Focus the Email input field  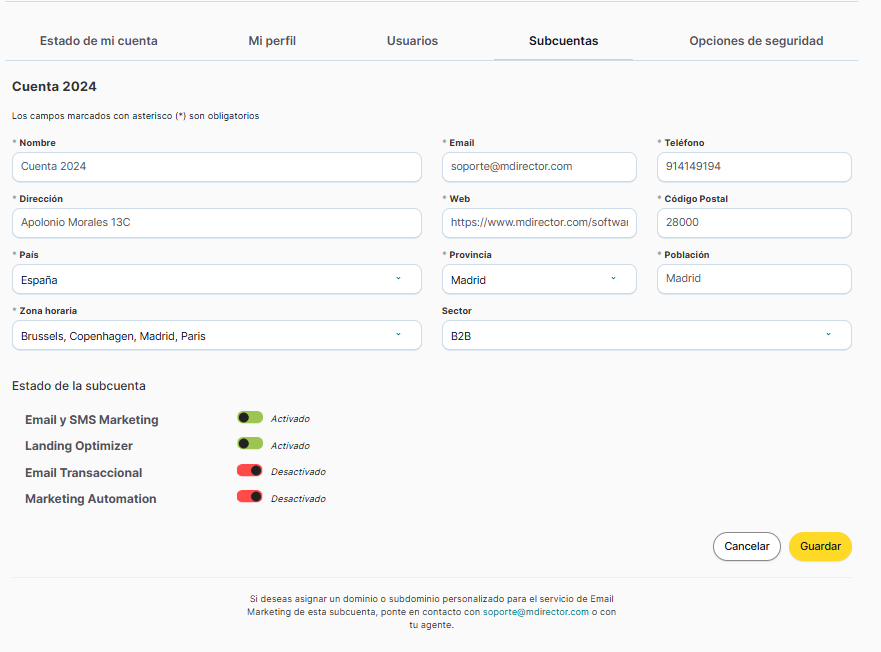tap(538, 167)
